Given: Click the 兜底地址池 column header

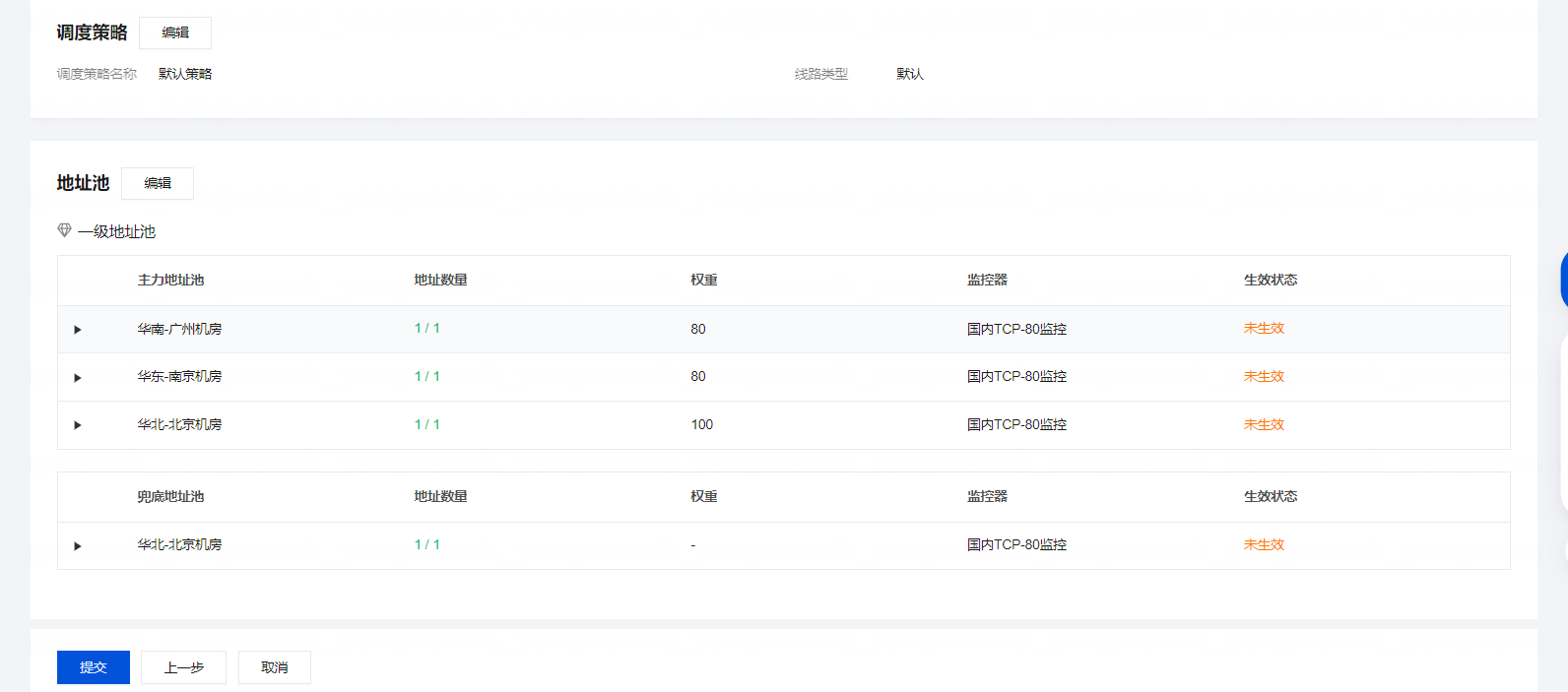Looking at the screenshot, I should pyautogui.click(x=170, y=496).
